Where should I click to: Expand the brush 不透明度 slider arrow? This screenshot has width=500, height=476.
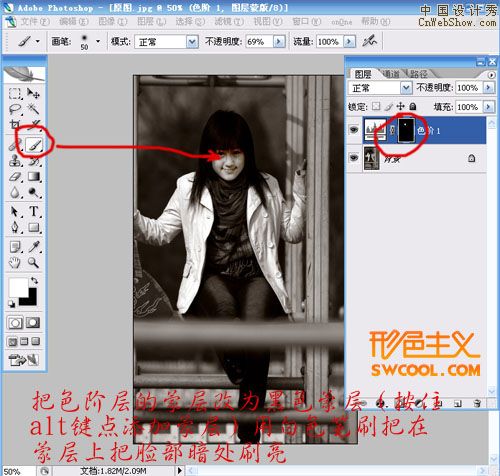tap(279, 42)
